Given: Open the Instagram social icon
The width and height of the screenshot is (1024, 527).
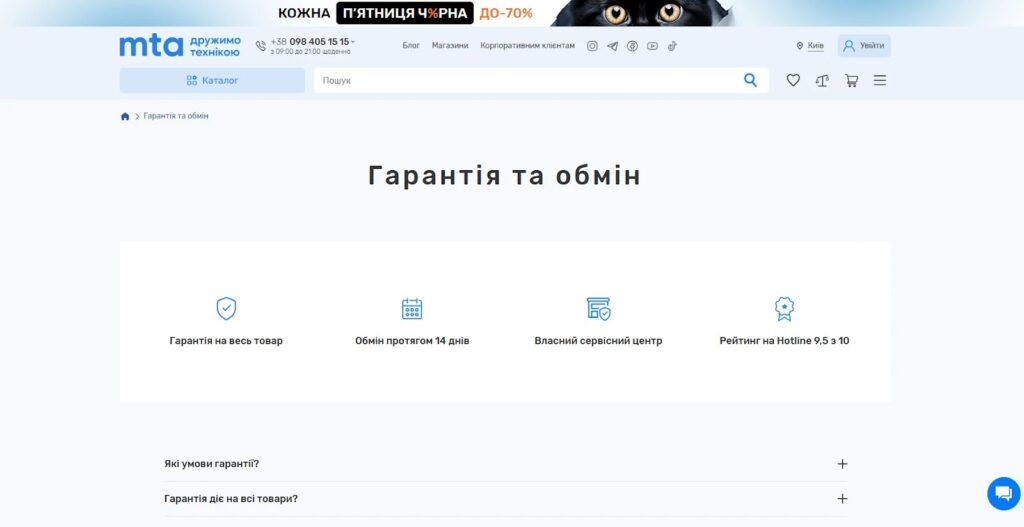Looking at the screenshot, I should click(592, 46).
